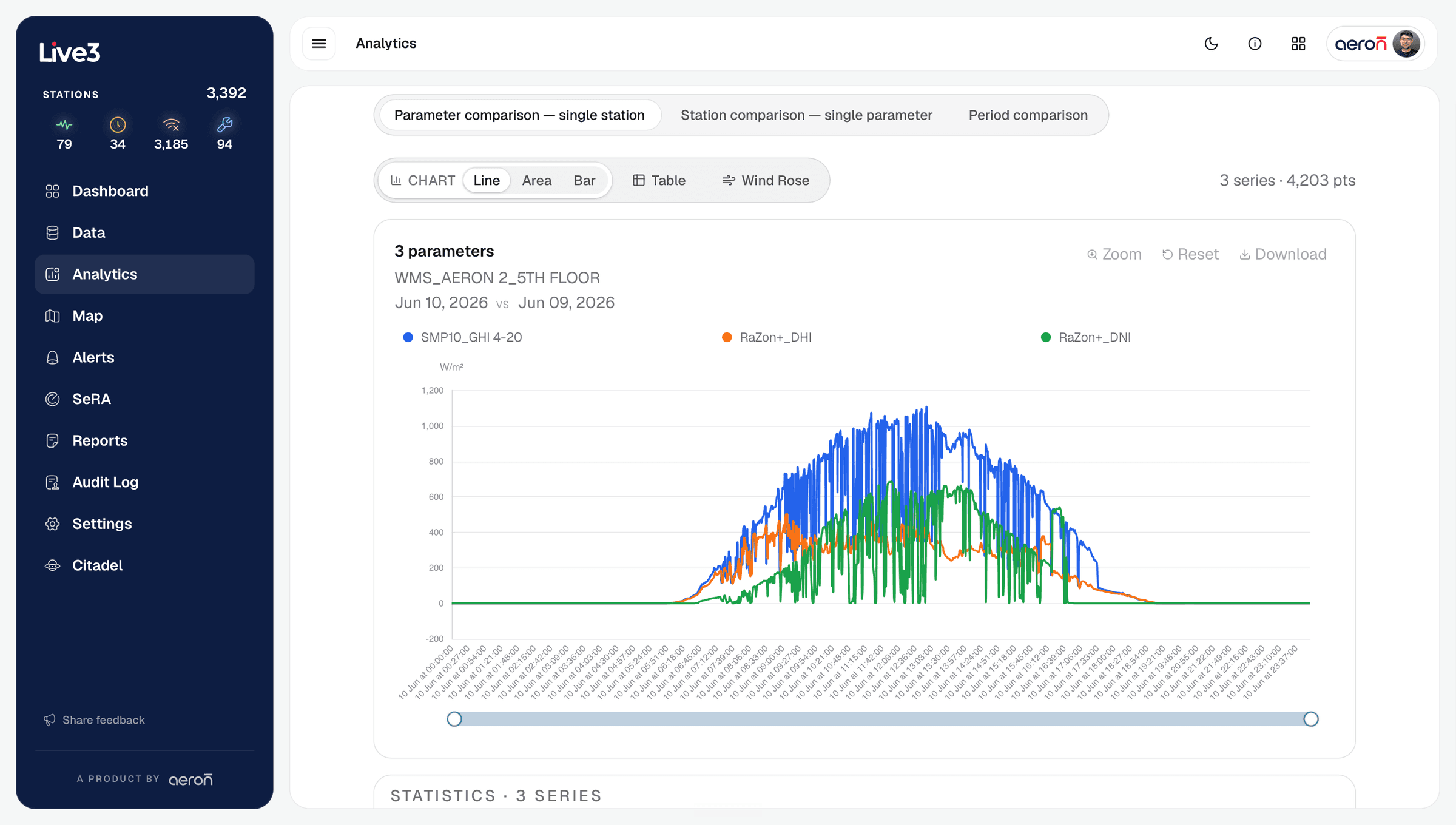
Task: Open SeRA from the sidebar
Action: (144, 399)
